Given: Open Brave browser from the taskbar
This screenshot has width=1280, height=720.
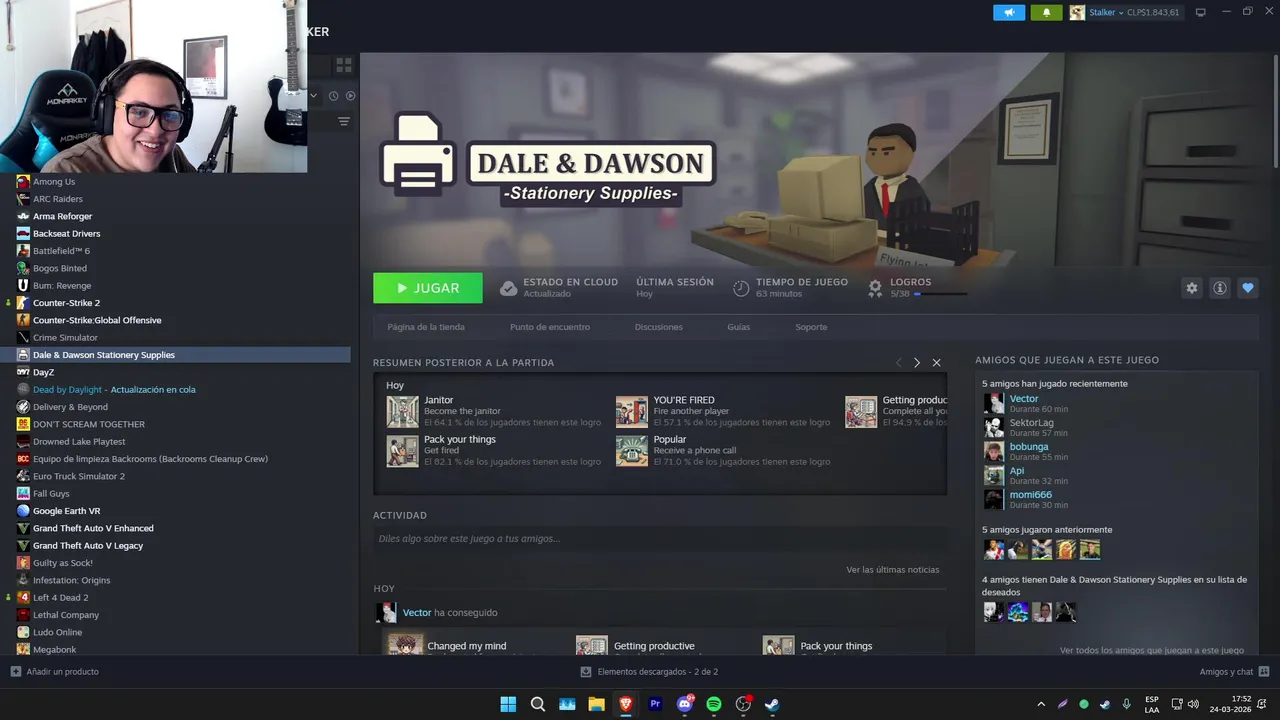Looking at the screenshot, I should tap(626, 704).
